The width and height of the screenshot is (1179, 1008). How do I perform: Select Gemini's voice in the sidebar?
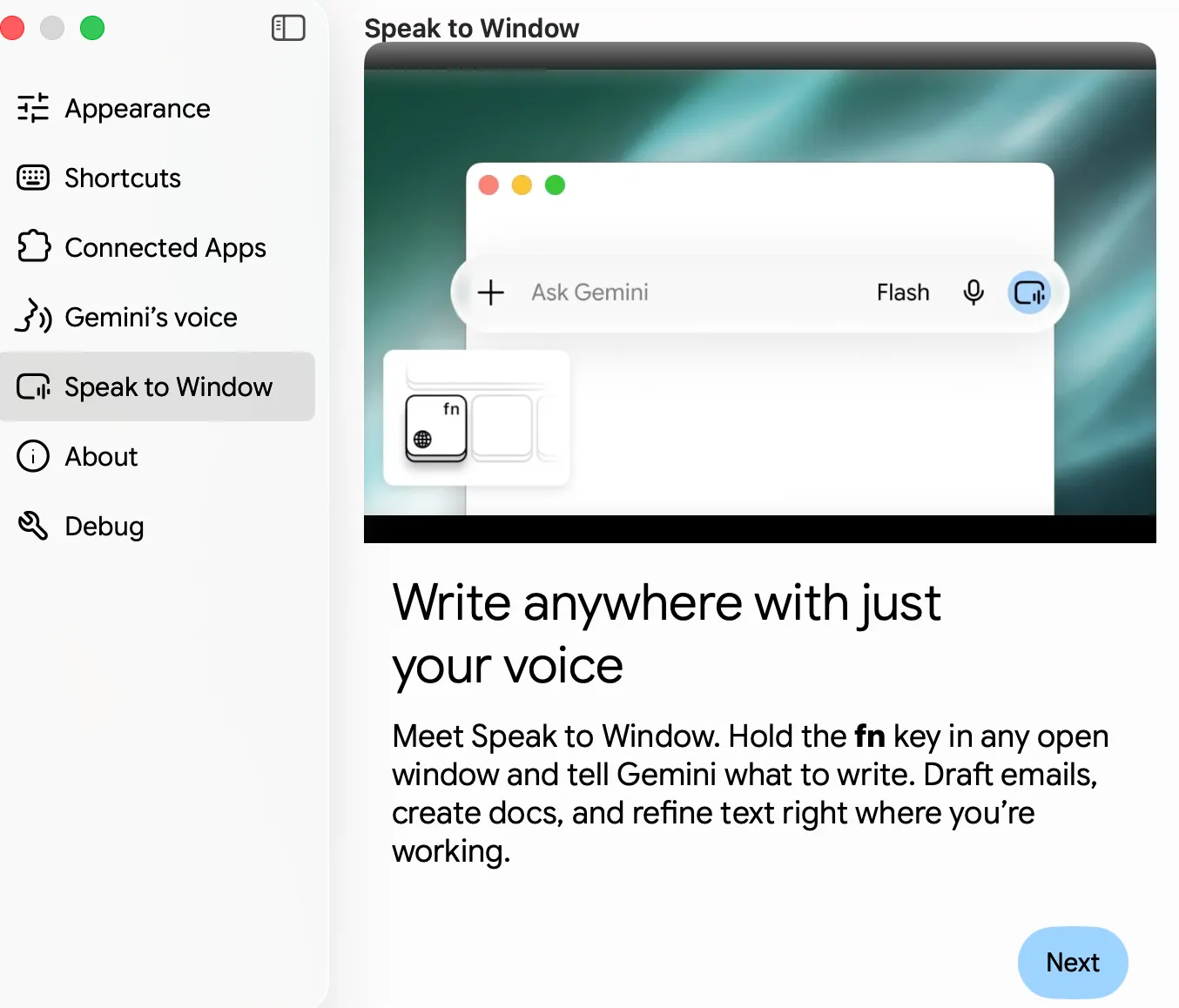pyautogui.click(x=158, y=317)
